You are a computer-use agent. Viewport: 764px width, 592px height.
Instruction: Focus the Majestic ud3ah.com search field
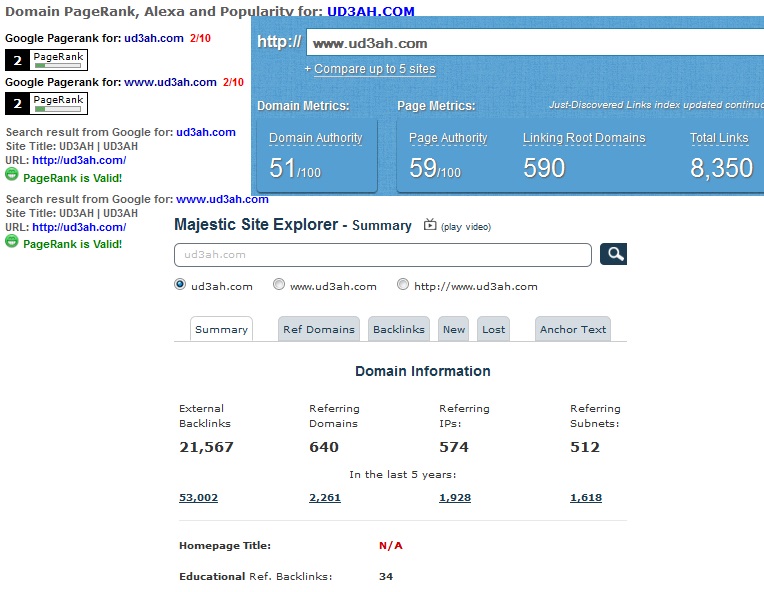[382, 255]
